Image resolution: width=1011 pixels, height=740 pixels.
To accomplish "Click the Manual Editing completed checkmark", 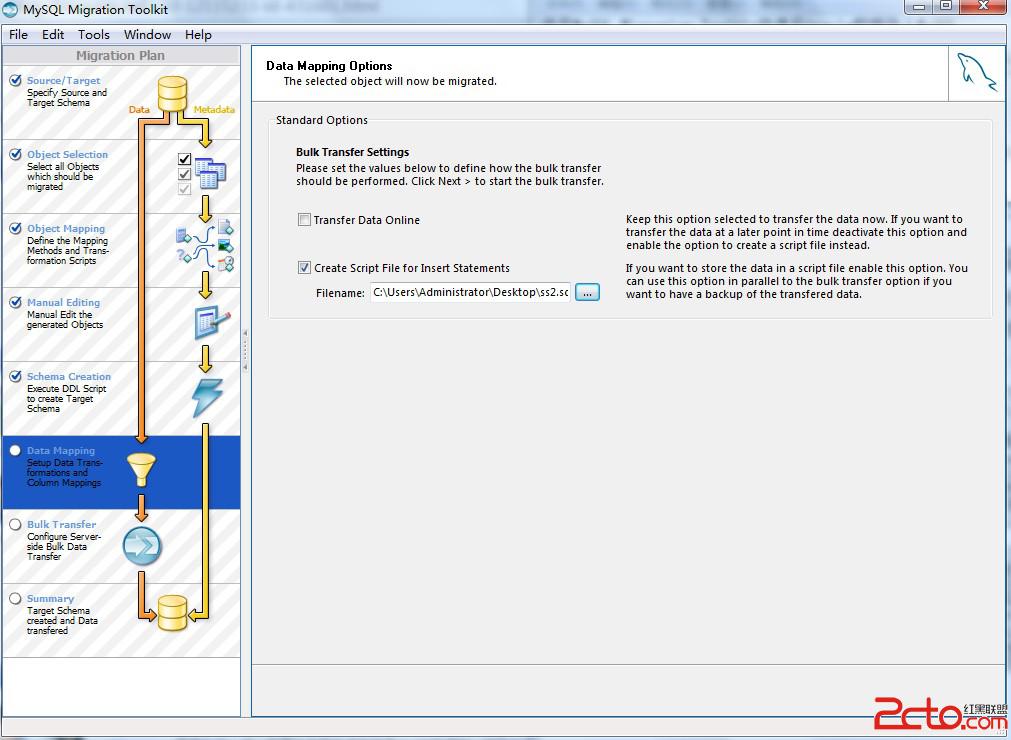I will pos(15,302).
